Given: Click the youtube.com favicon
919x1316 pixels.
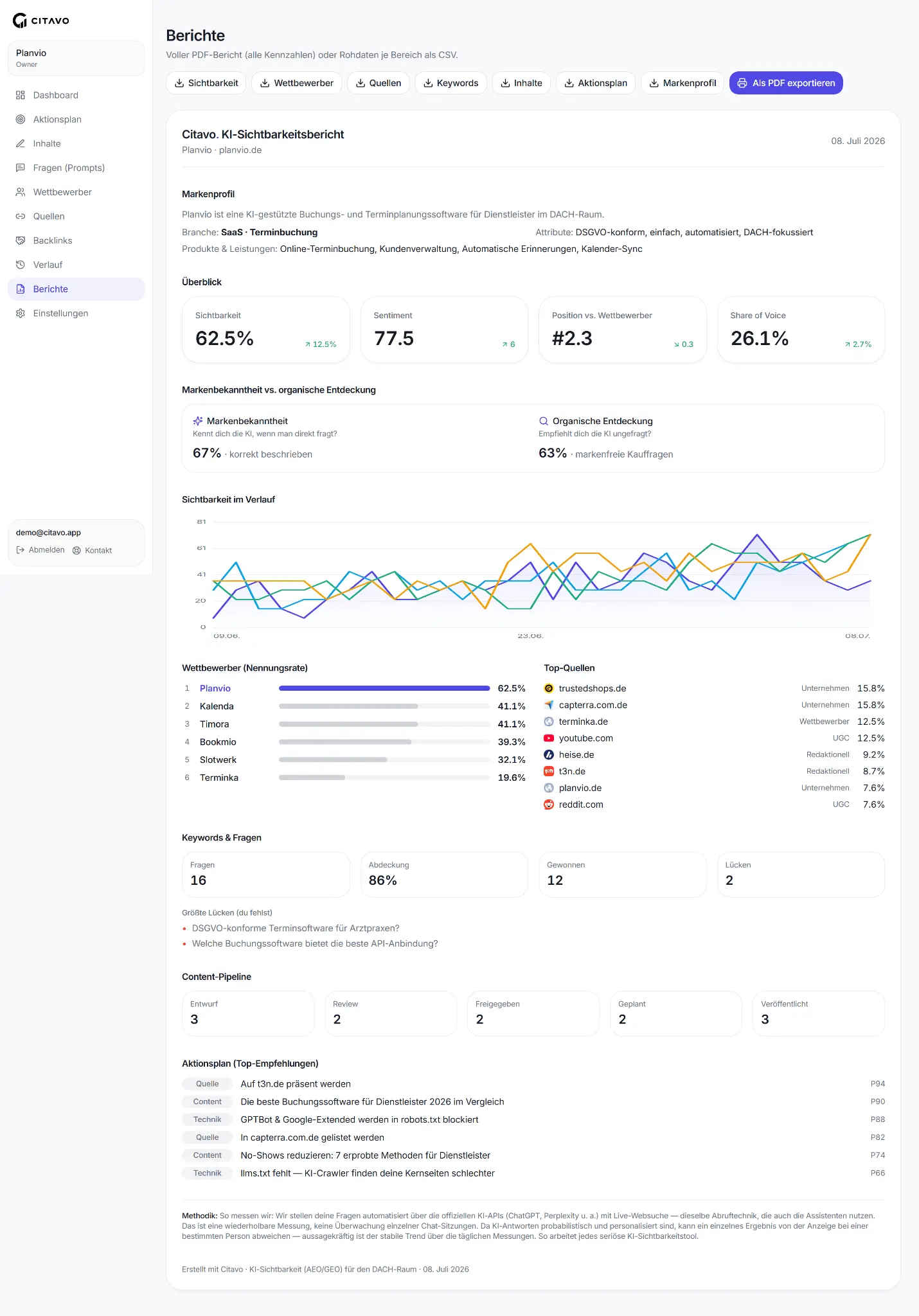Looking at the screenshot, I should [549, 738].
